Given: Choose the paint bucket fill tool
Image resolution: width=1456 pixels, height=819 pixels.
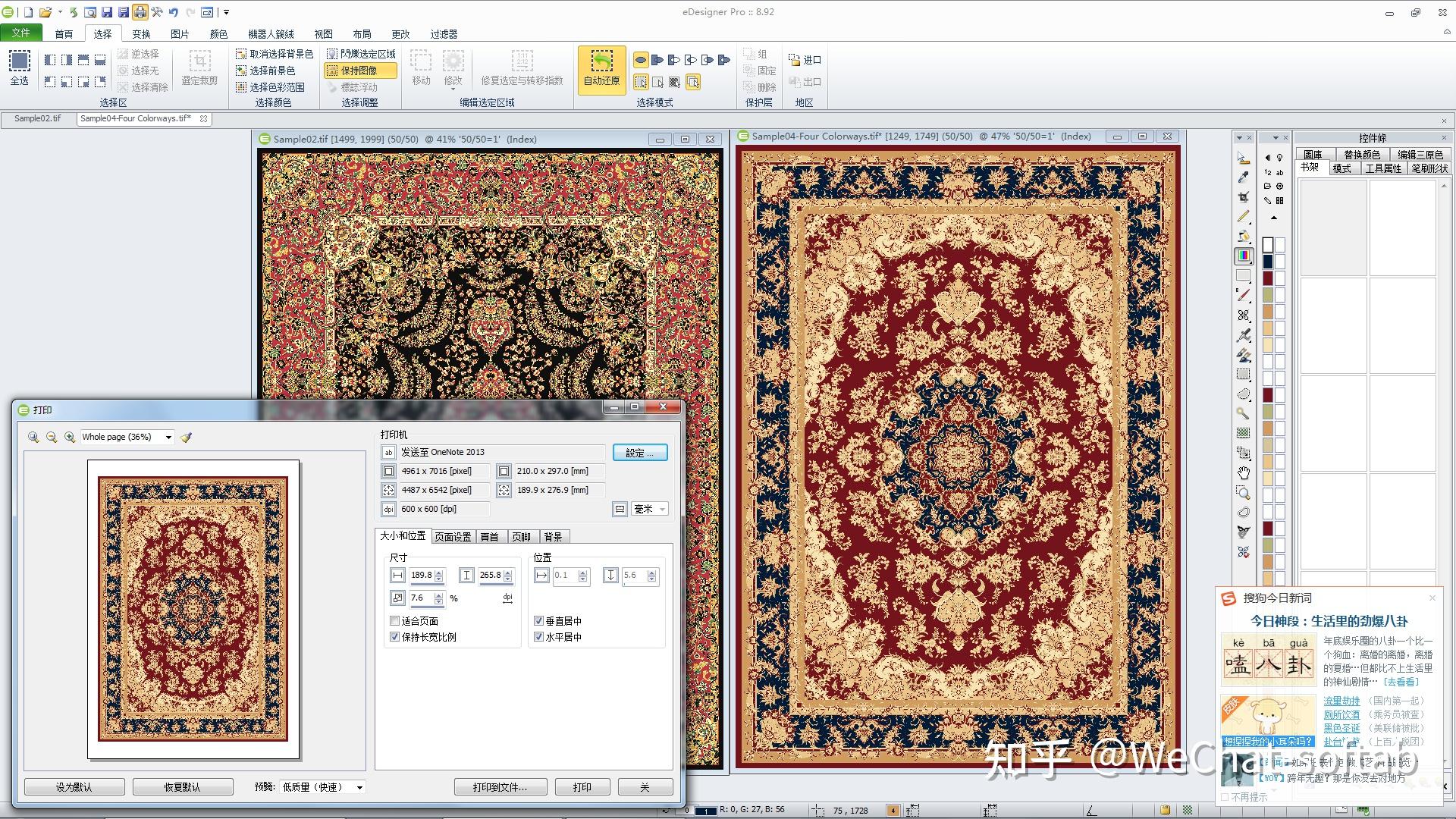Looking at the screenshot, I should click(x=1244, y=236).
